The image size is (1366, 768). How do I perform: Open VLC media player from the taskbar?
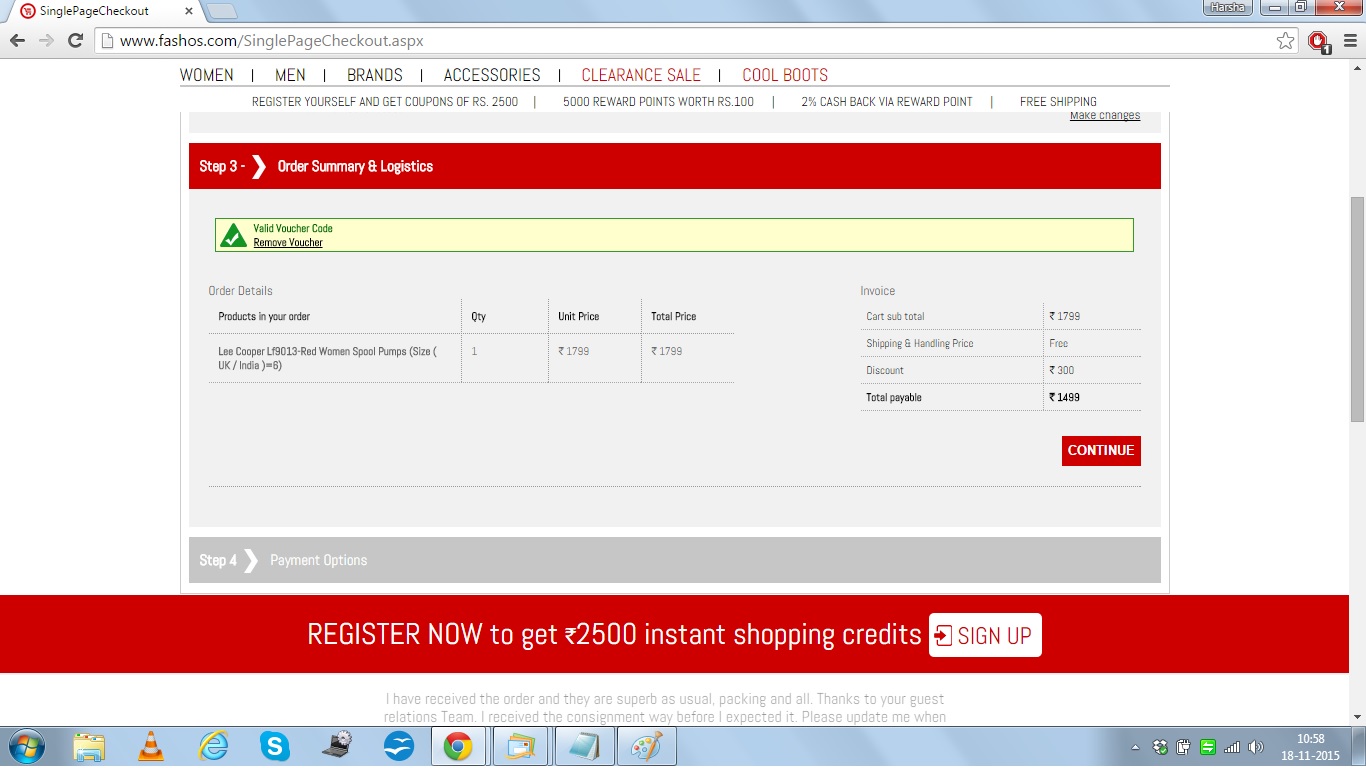[x=151, y=746]
